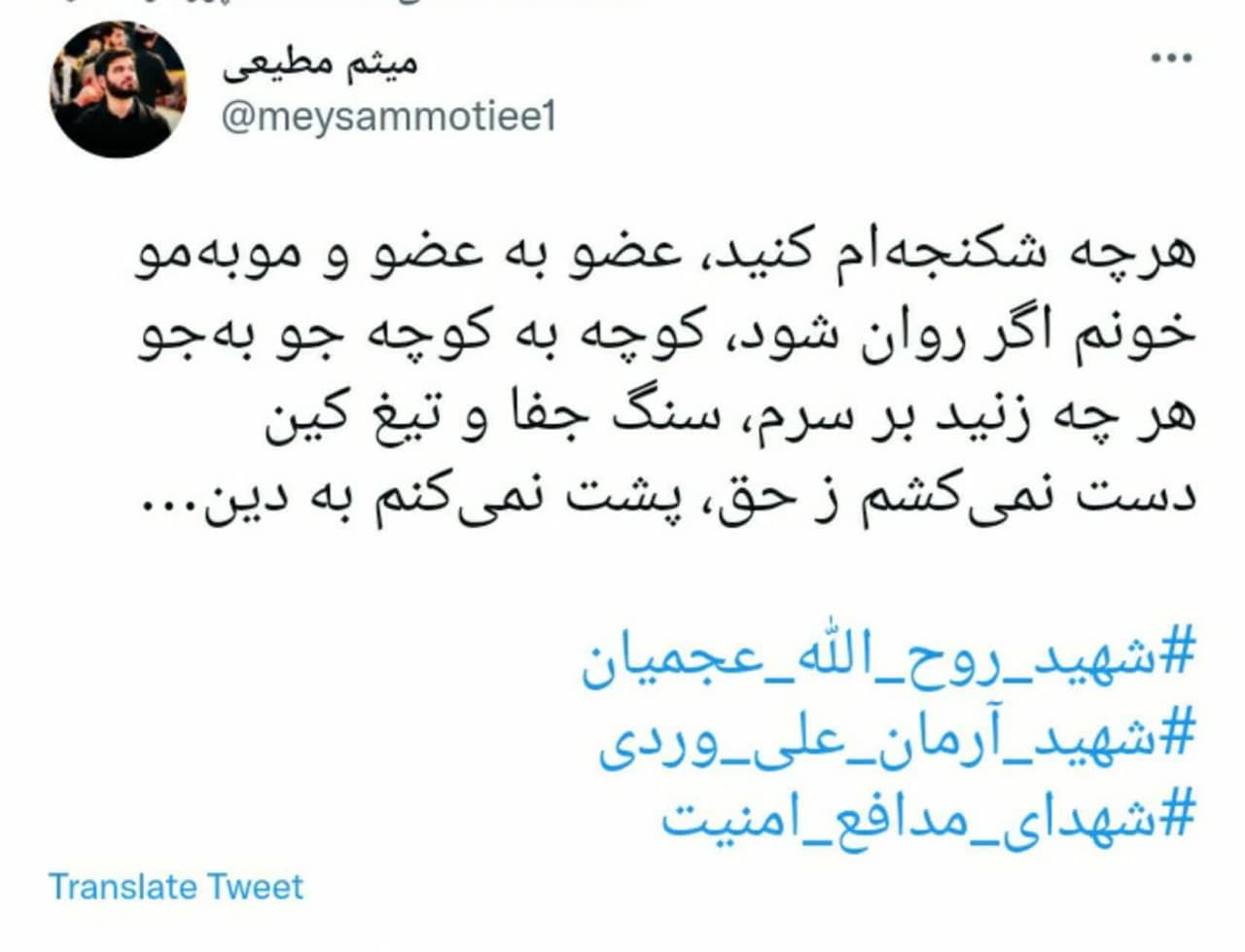The image size is (1245, 952).
Task: Open the tweet's three-dot more options menu
Action: [1171, 58]
